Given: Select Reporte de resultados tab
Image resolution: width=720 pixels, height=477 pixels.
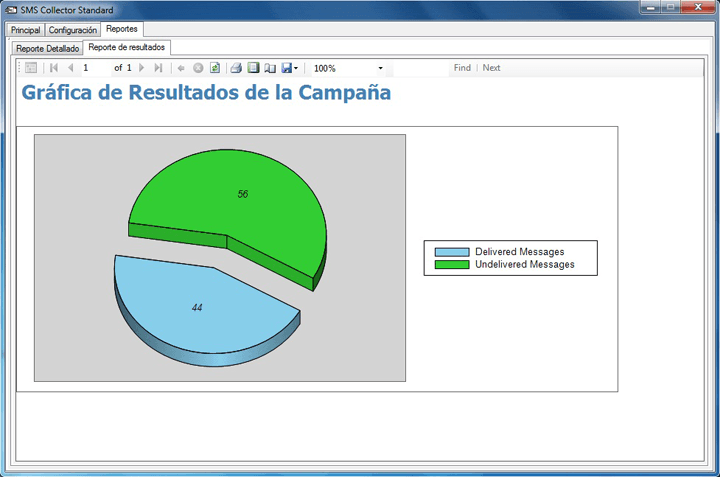Looking at the screenshot, I should click(x=127, y=47).
